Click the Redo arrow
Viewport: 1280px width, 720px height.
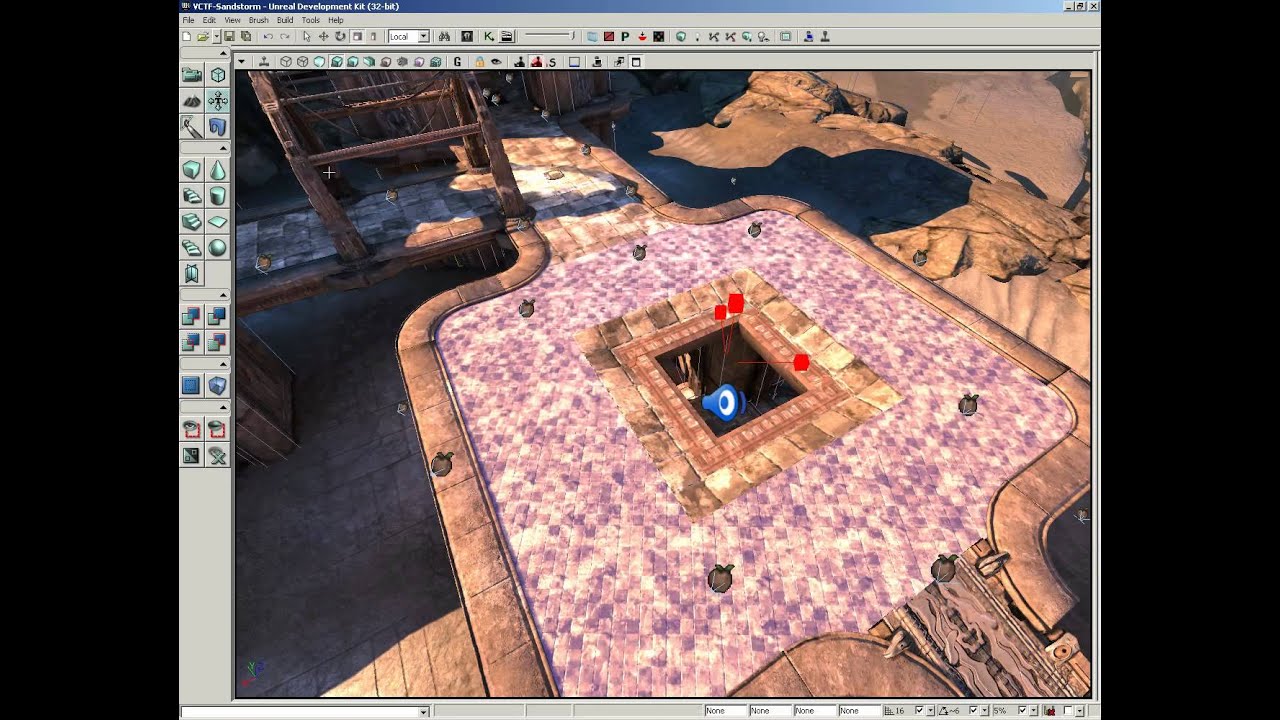[284, 37]
